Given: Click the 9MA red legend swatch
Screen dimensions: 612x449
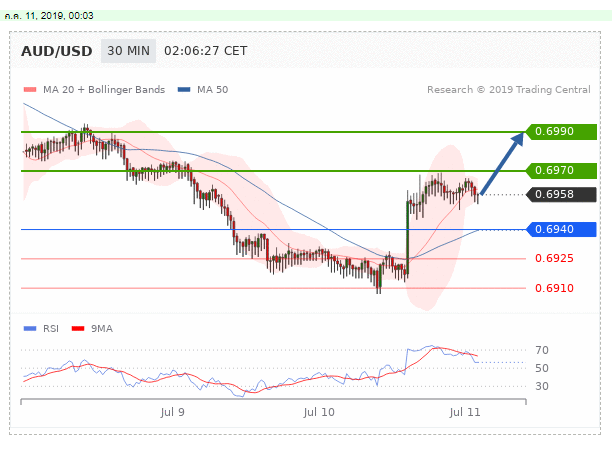Looking at the screenshot, I should (78, 329).
